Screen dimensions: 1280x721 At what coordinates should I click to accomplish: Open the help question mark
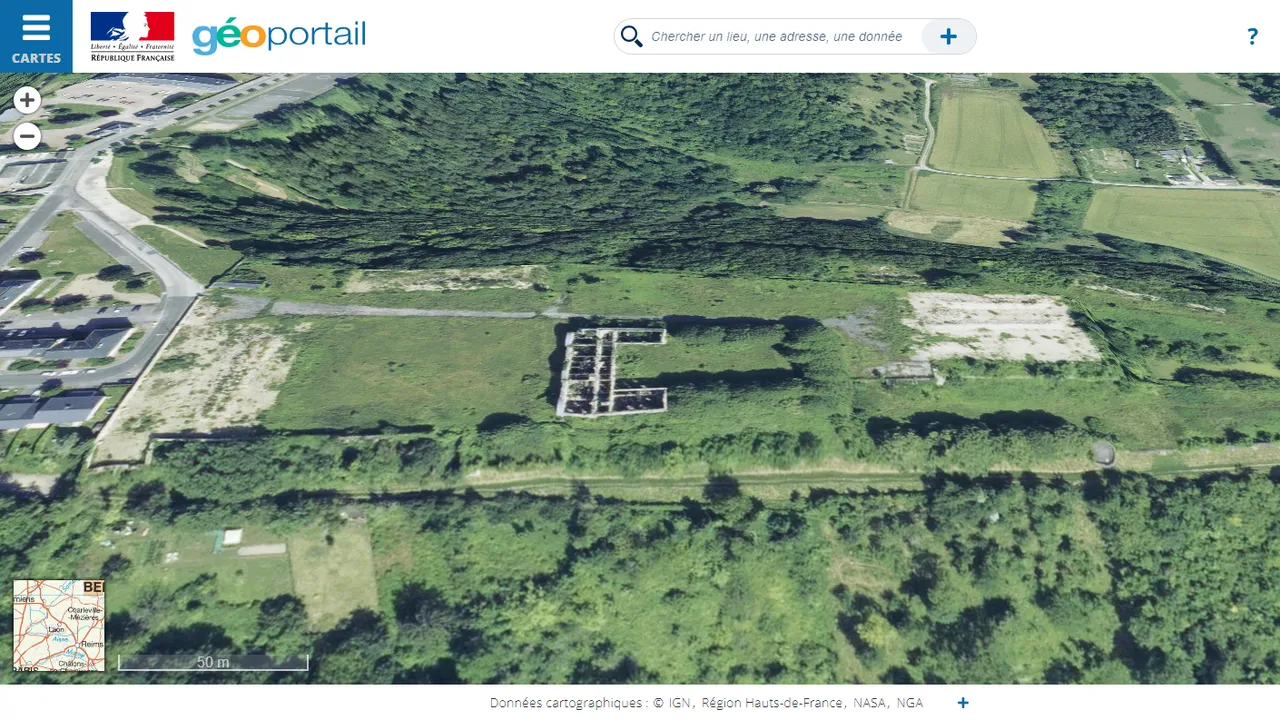click(1252, 37)
